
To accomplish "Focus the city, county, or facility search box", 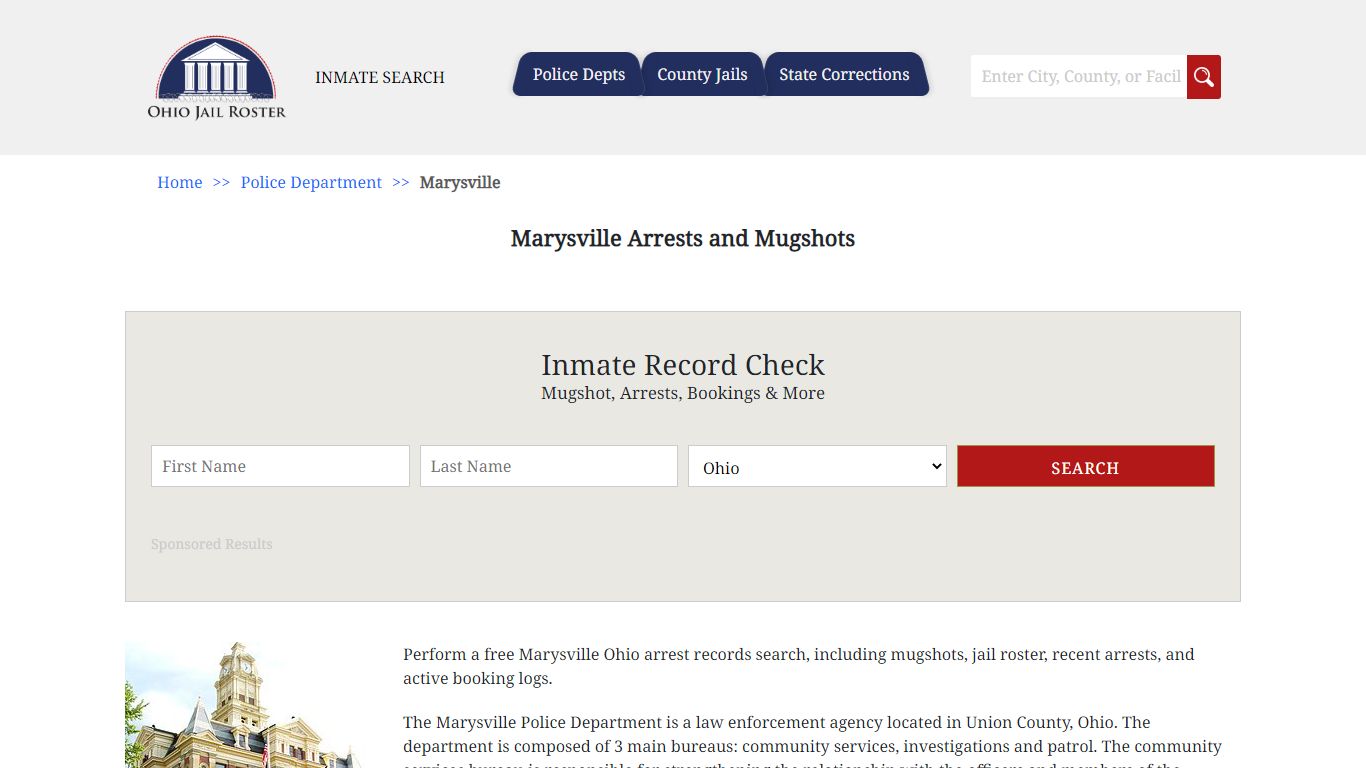I will (x=1079, y=77).
